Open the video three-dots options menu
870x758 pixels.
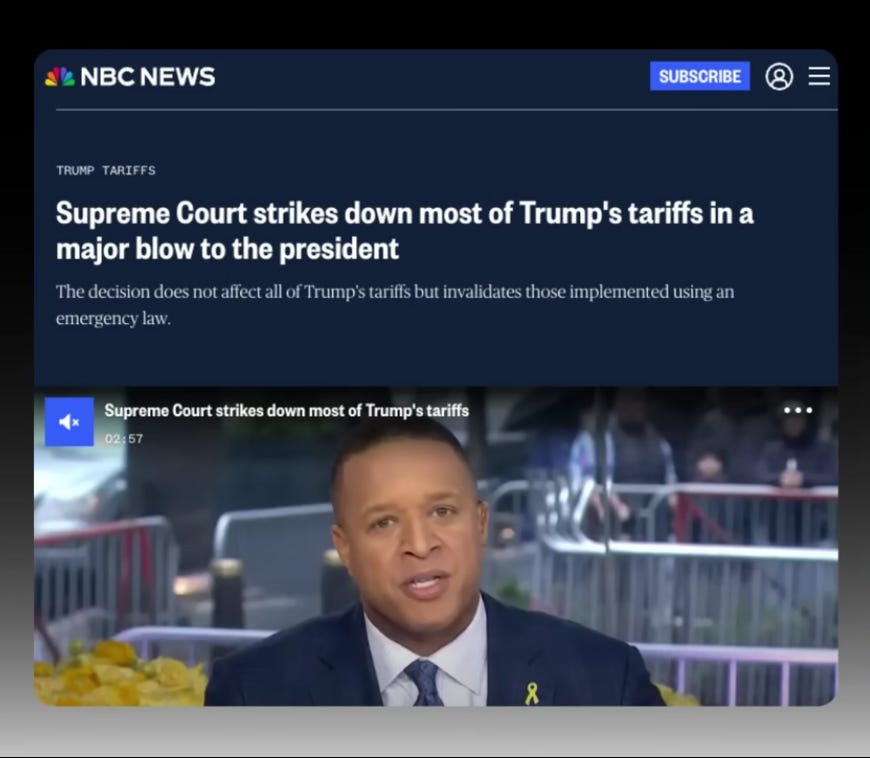click(798, 410)
